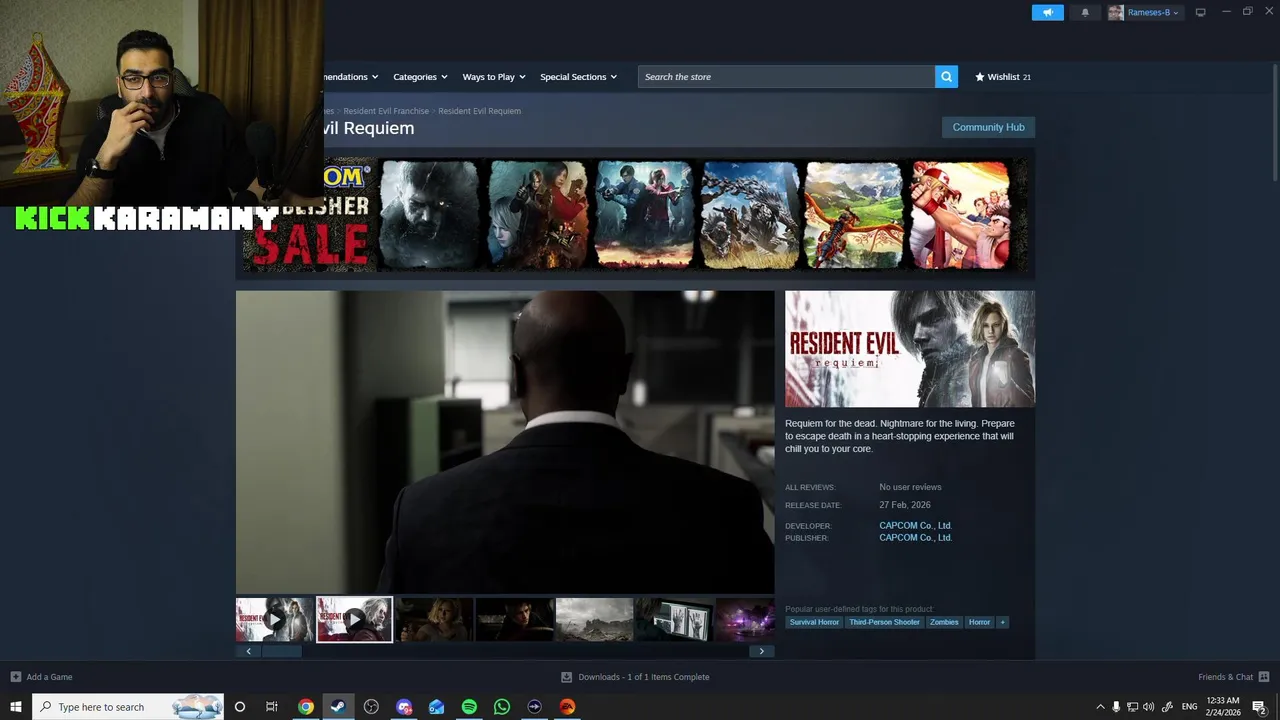Launch Google Chrome from taskbar
The width and height of the screenshot is (1280, 720).
coord(306,707)
